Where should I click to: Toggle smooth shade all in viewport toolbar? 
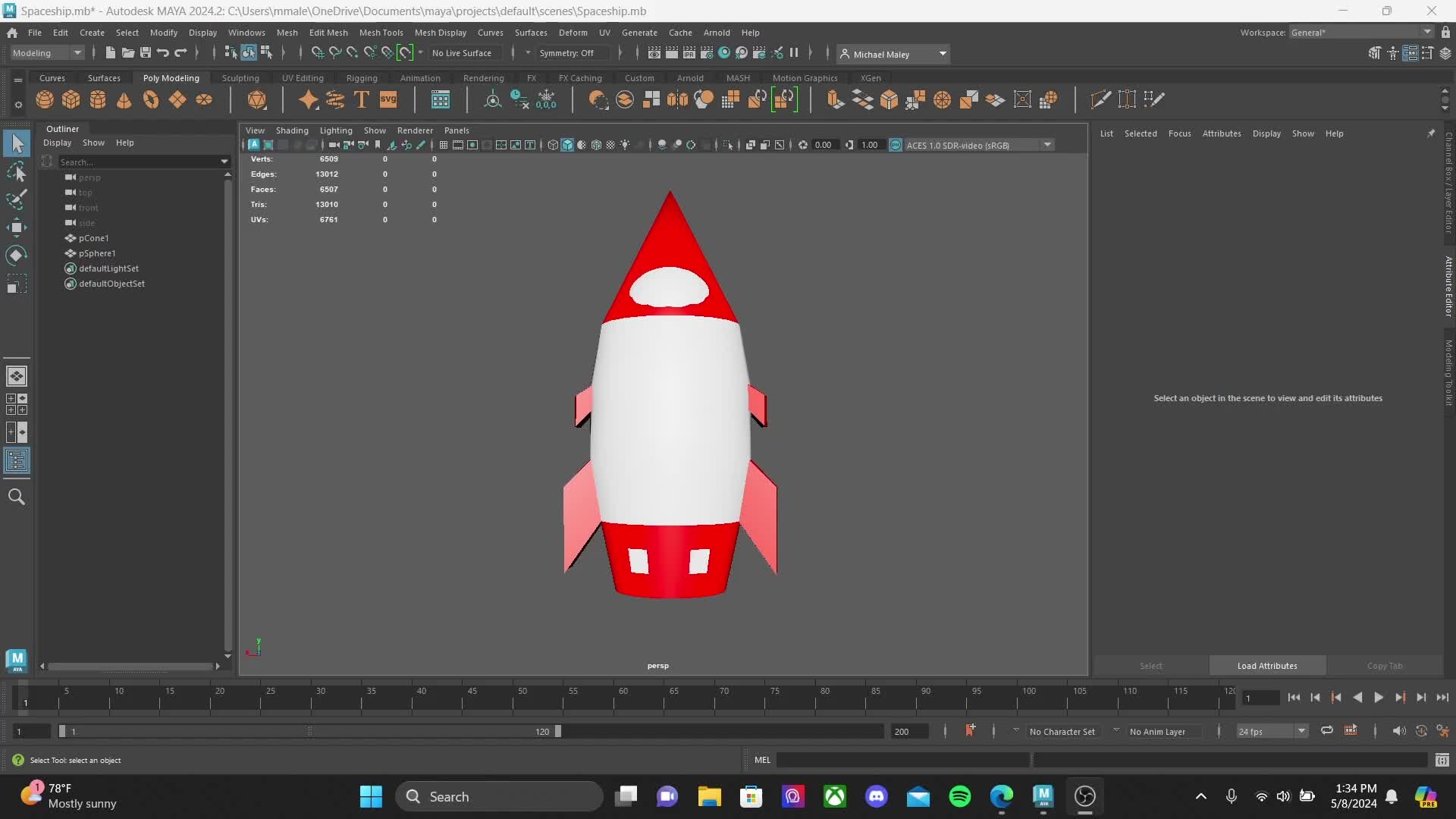pos(567,145)
